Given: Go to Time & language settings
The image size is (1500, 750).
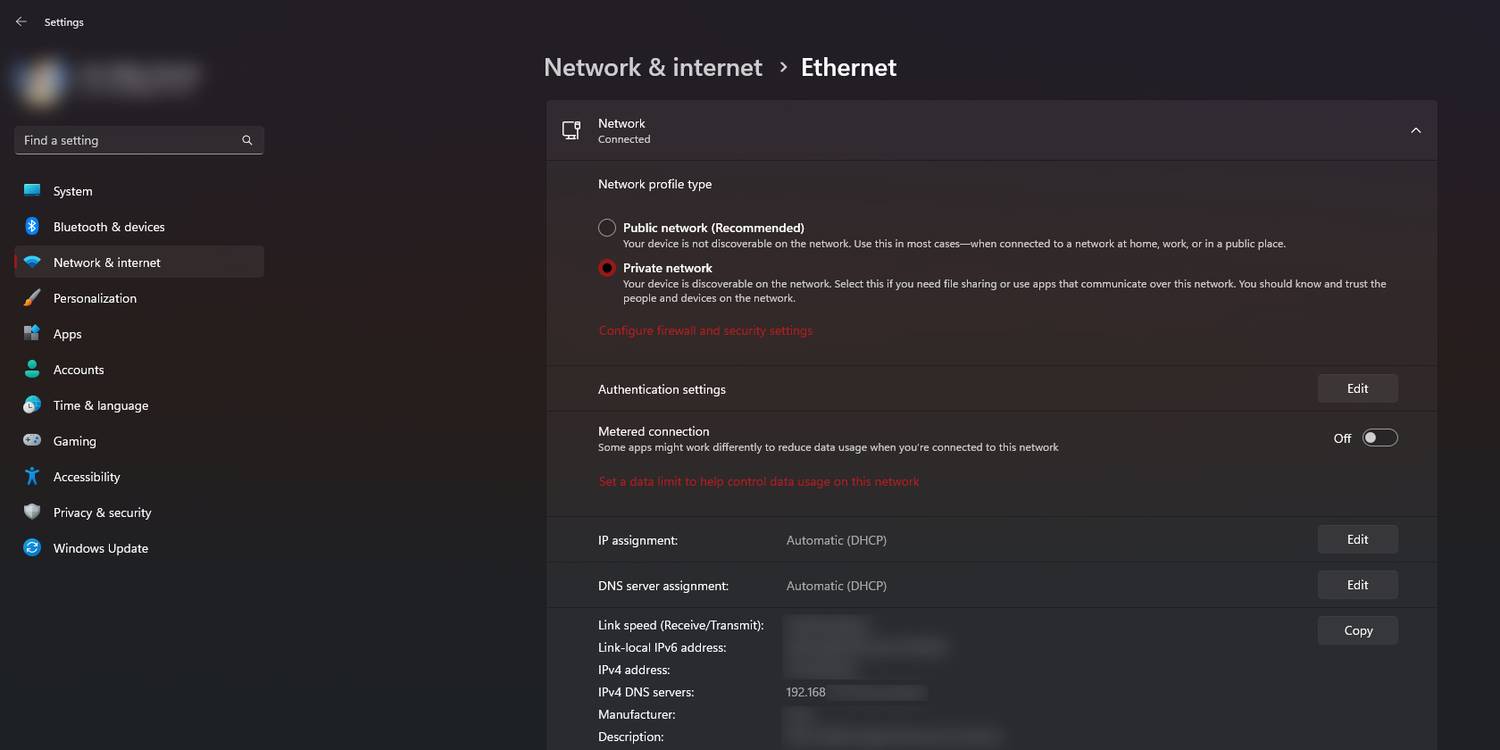Looking at the screenshot, I should pos(100,405).
